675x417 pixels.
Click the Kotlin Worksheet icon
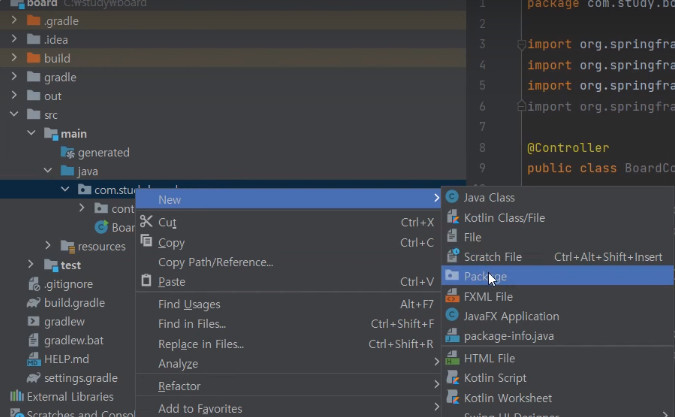pos(452,397)
